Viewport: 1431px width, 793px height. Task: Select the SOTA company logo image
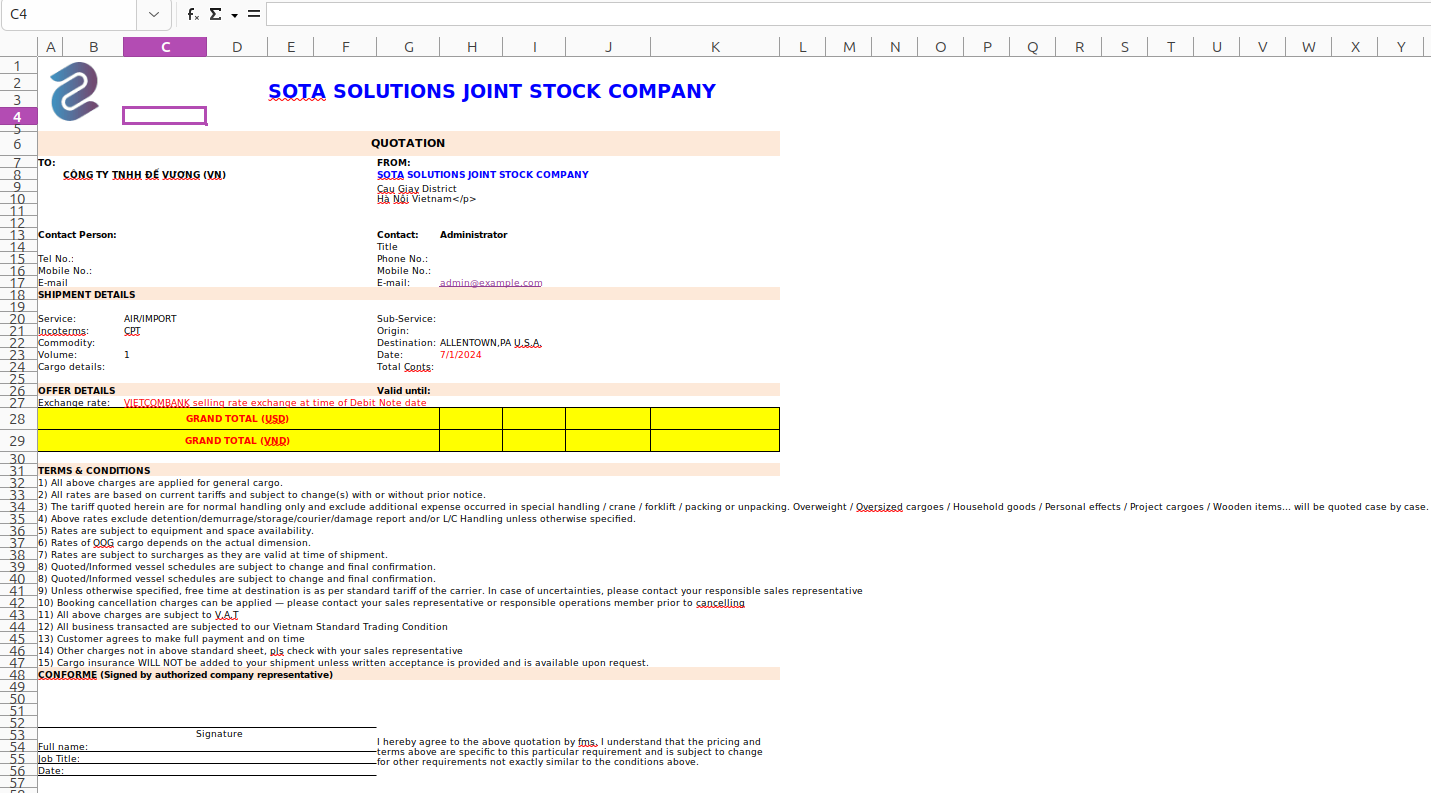(75, 91)
